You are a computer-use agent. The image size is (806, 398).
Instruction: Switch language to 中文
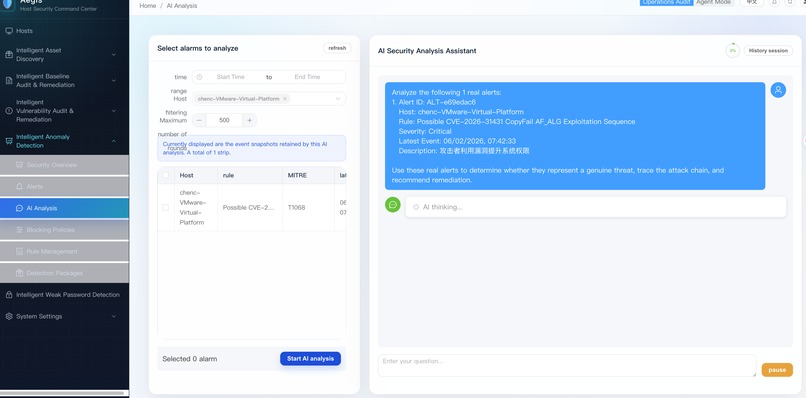(752, 3)
